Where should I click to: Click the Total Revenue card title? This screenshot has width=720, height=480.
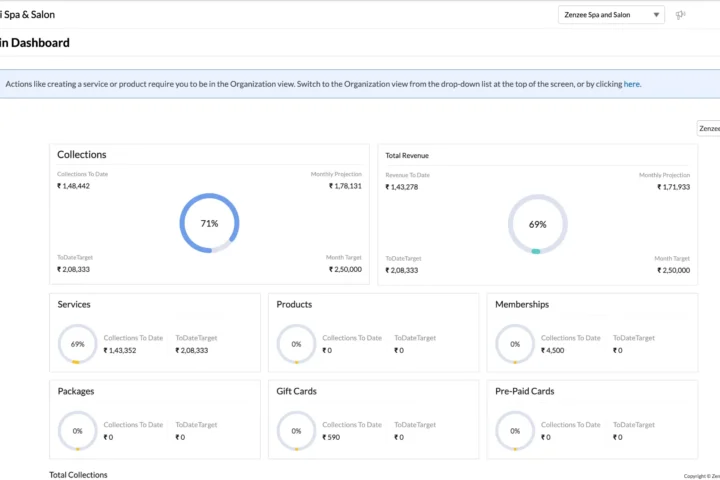(407, 156)
